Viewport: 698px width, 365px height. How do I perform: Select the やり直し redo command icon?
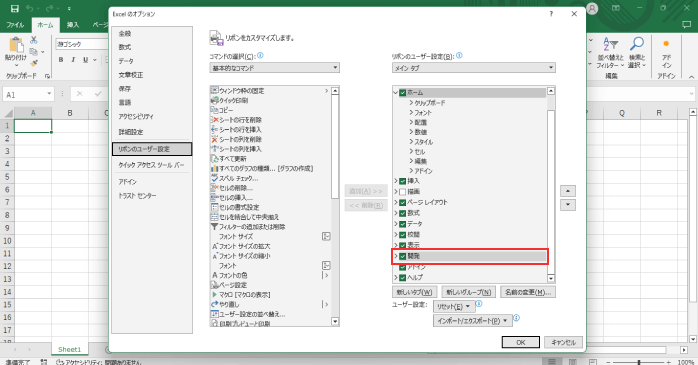click(215, 304)
